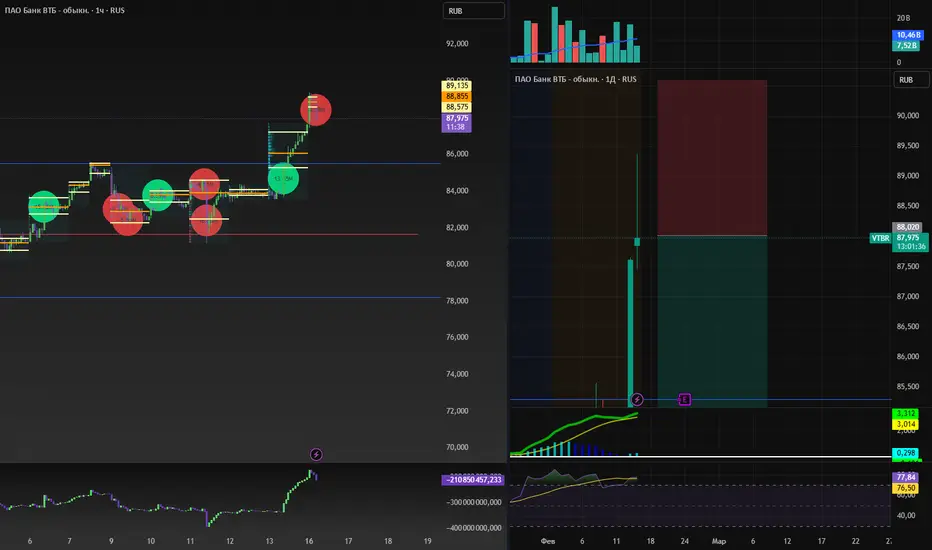Click the purple 77,84 RSI value label

[905, 477]
